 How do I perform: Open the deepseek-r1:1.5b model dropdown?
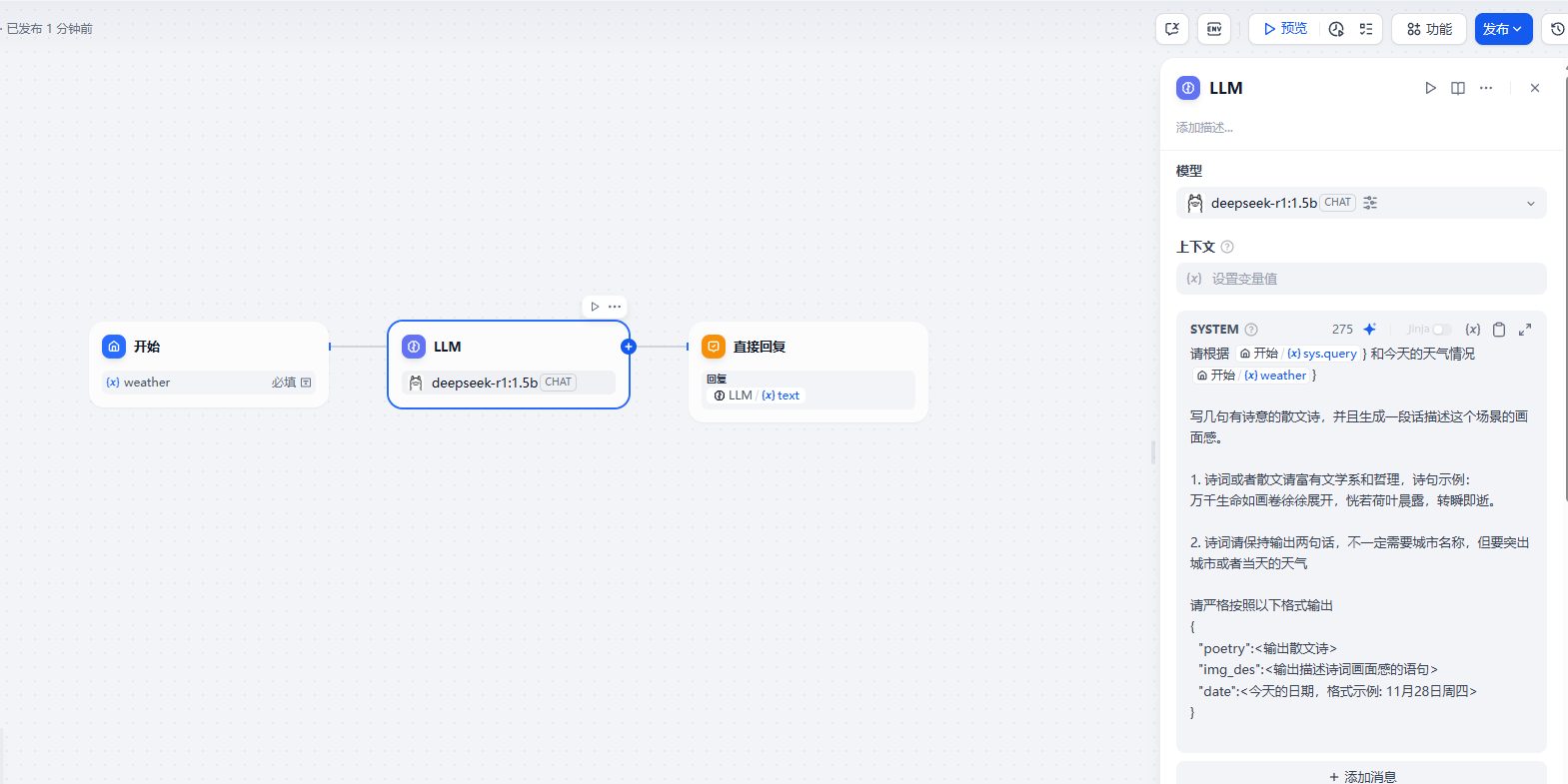click(x=1360, y=203)
